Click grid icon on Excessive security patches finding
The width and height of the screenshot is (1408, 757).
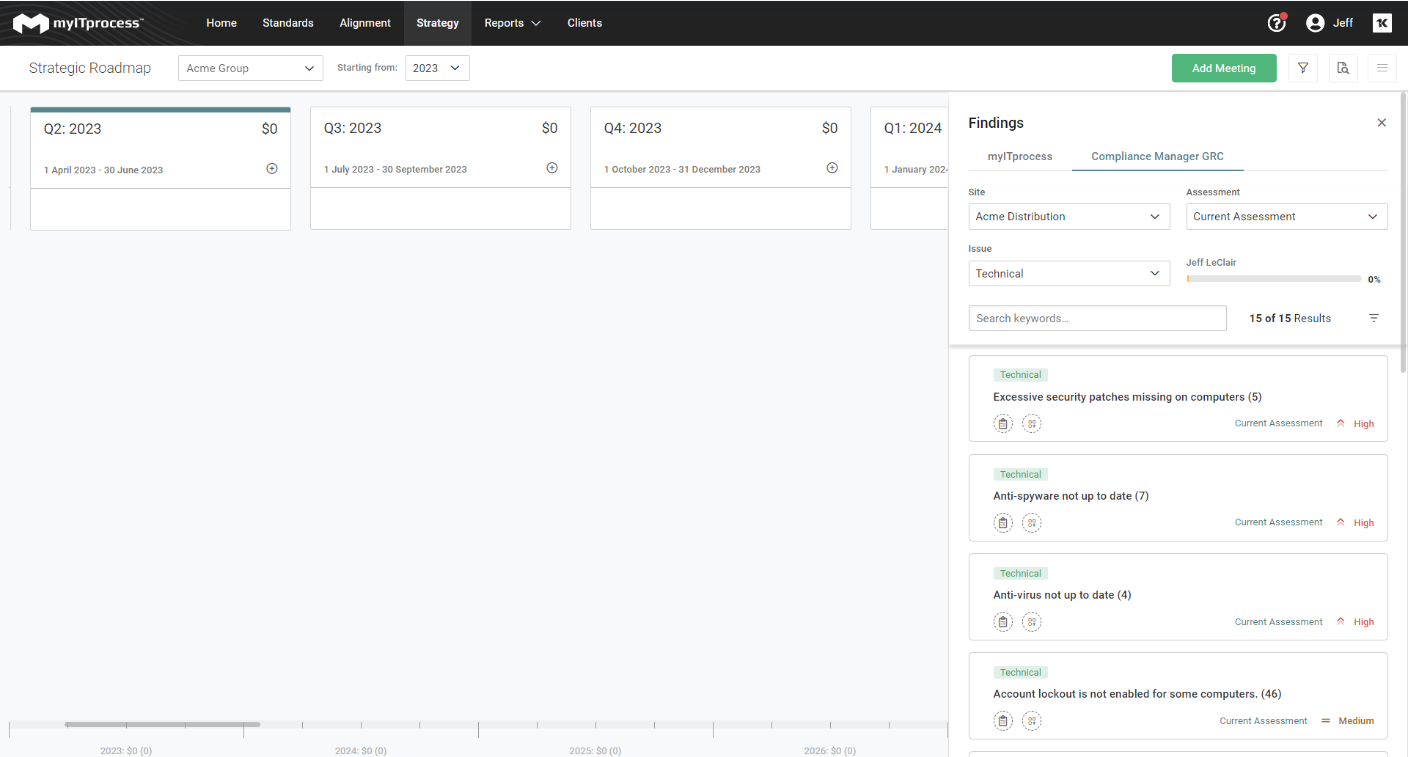tap(1032, 424)
